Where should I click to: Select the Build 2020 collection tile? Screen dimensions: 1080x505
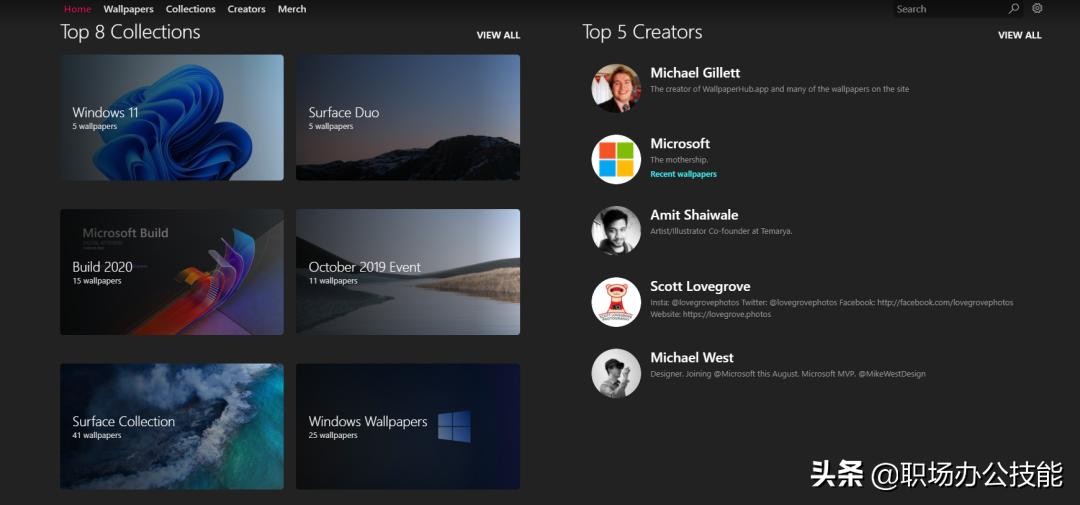click(172, 272)
